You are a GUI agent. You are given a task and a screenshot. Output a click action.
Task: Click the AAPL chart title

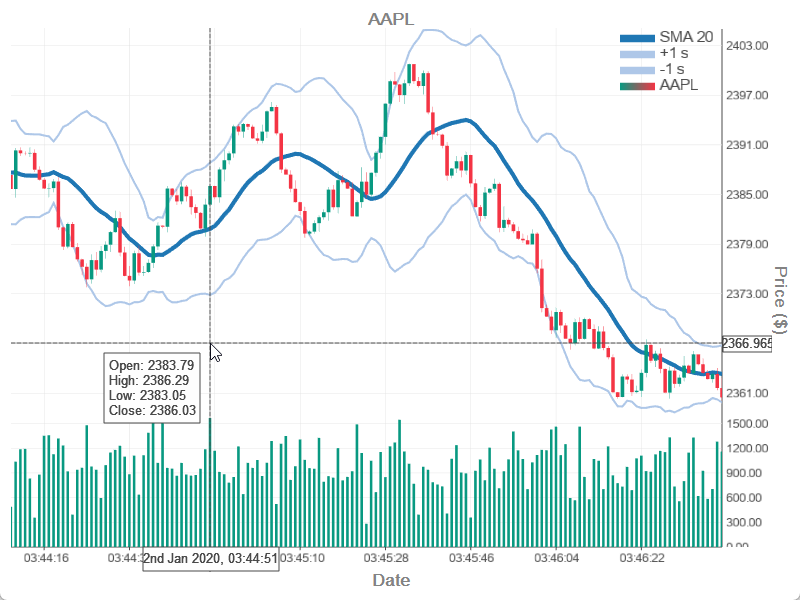pyautogui.click(x=391, y=19)
